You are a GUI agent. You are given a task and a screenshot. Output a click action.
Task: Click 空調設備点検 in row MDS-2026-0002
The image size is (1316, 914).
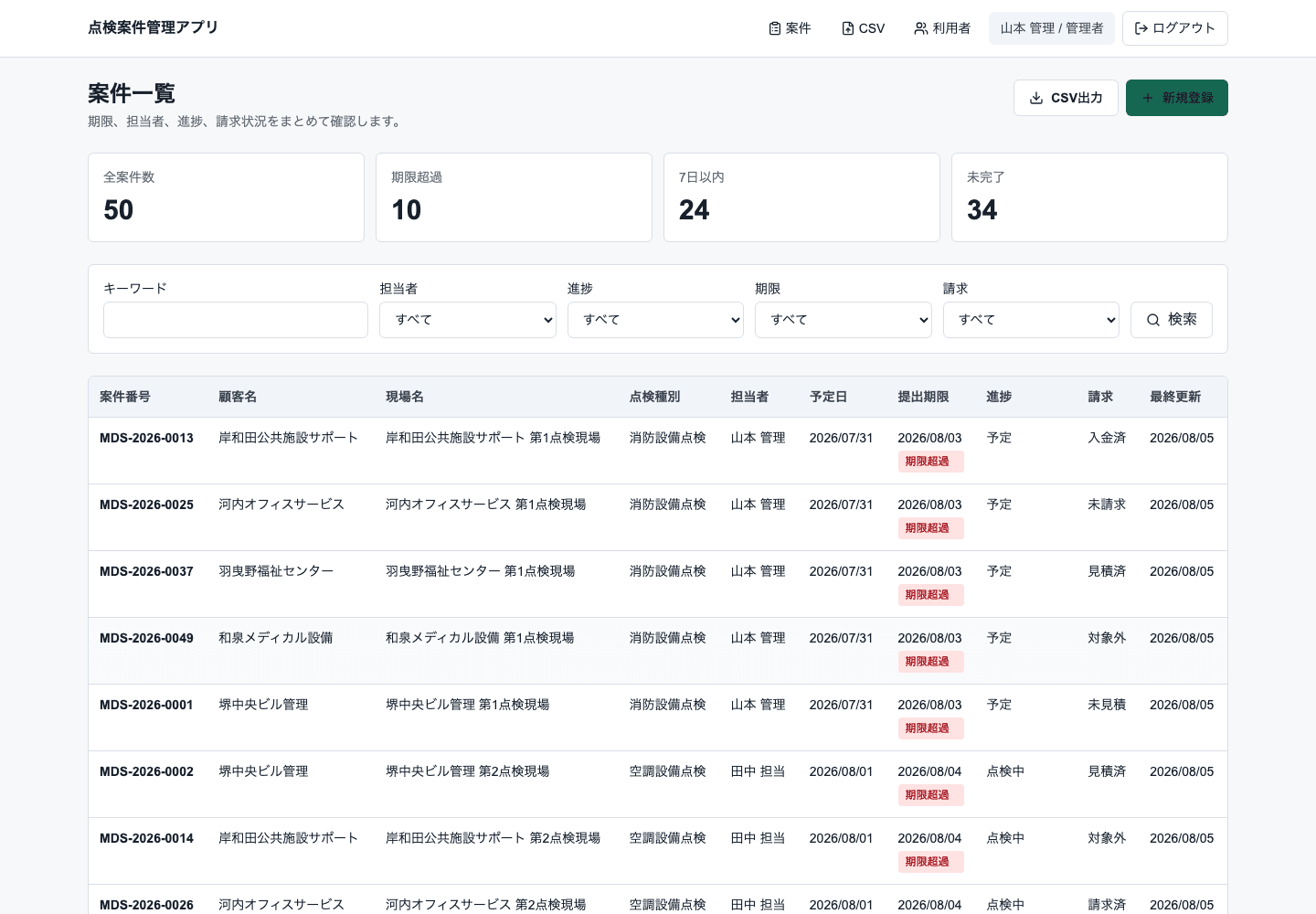[668, 771]
